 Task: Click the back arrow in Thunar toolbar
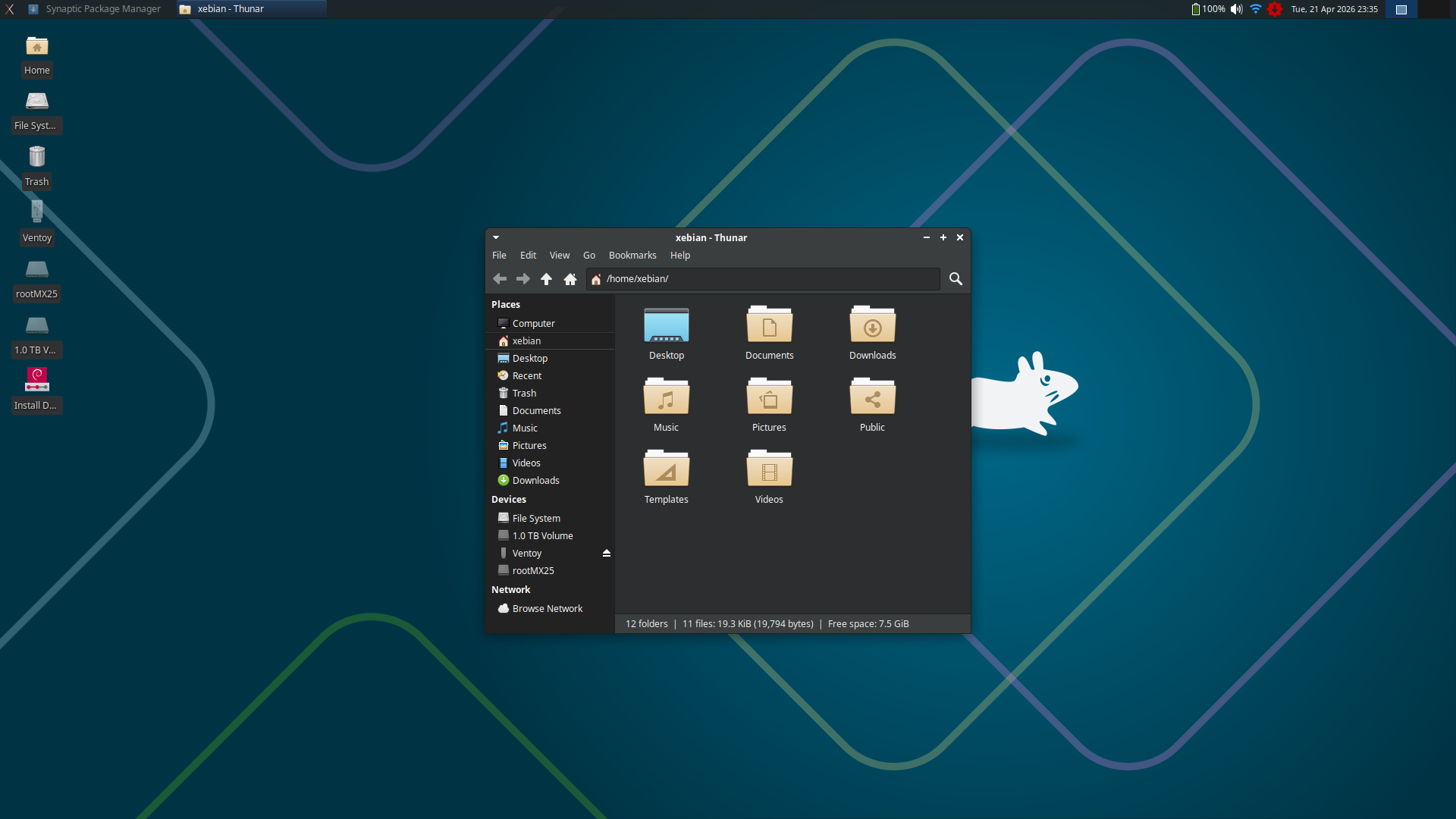click(500, 279)
